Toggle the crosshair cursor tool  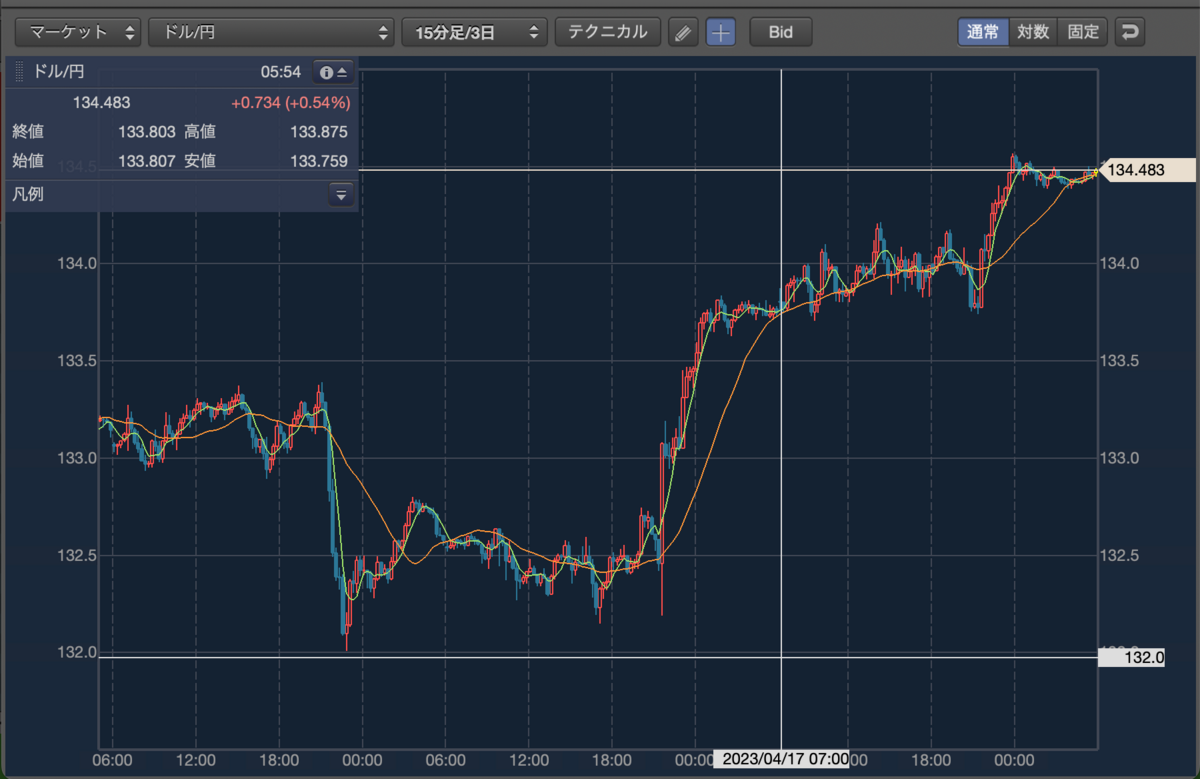720,32
